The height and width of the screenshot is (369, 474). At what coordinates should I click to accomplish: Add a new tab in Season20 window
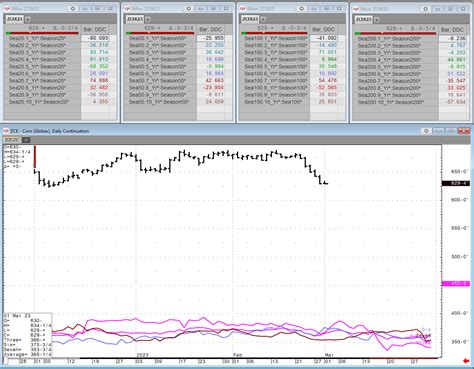(x=28, y=19)
